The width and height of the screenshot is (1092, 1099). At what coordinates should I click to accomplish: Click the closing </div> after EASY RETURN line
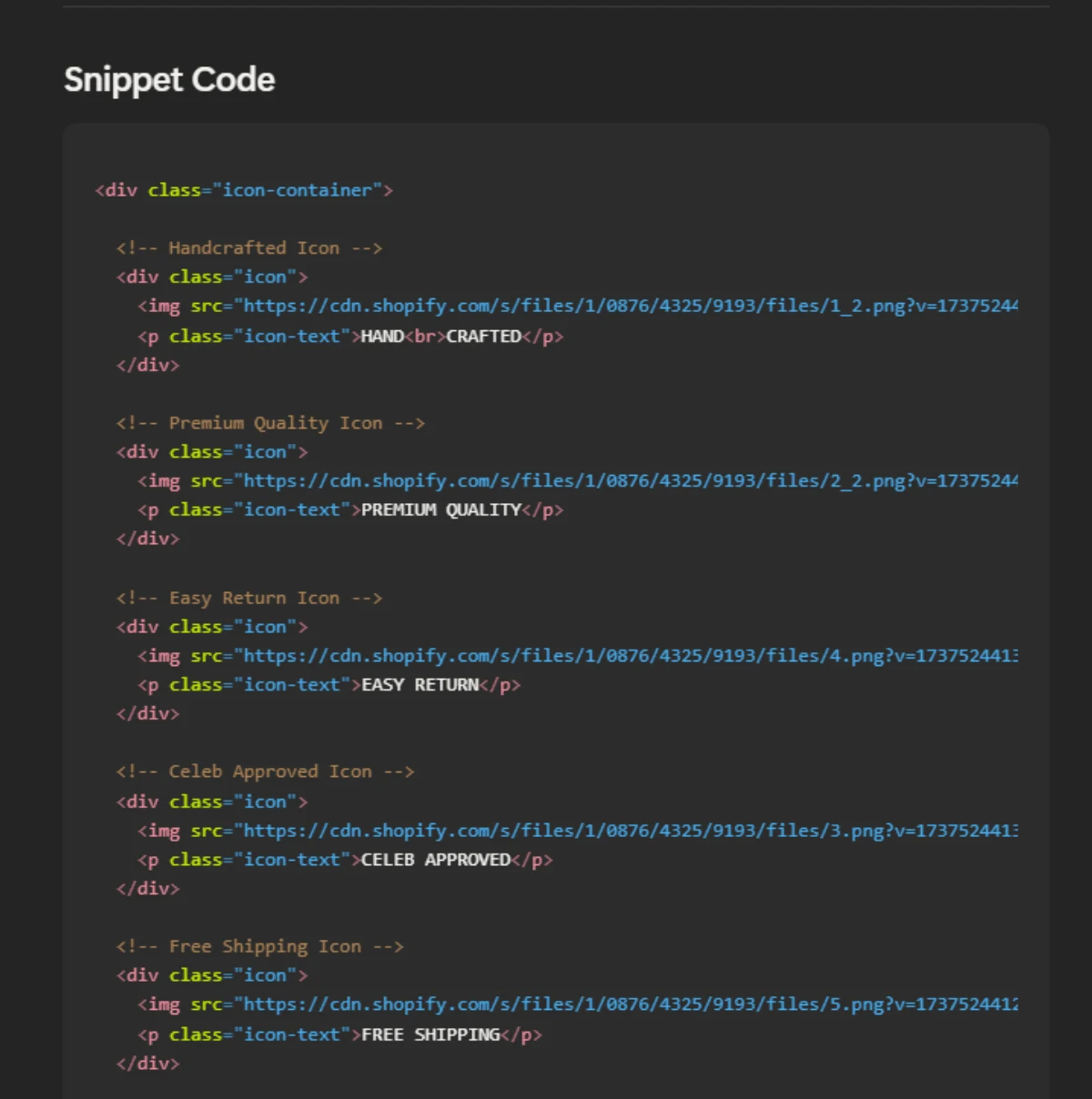[x=147, y=713]
